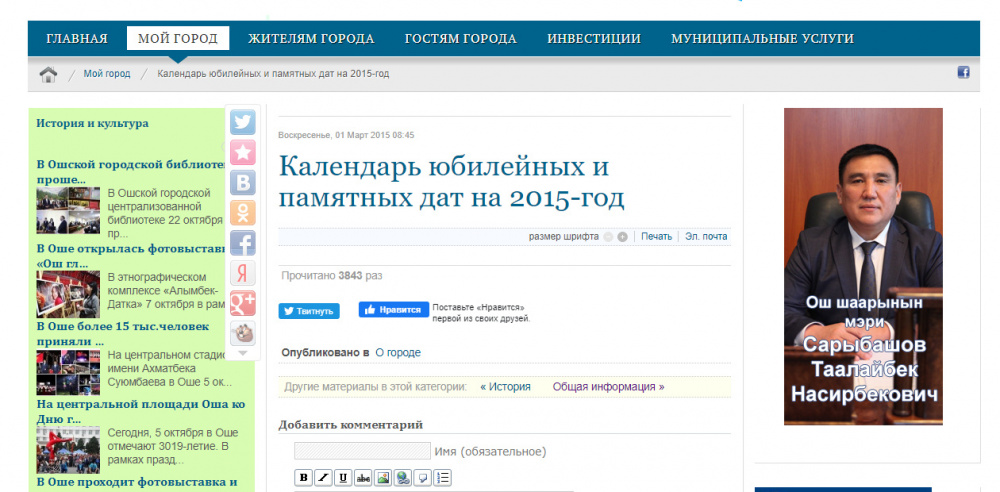Viewport: 1000px width, 492px height.
Task: Share via VKontakte icon
Action: [x=243, y=183]
